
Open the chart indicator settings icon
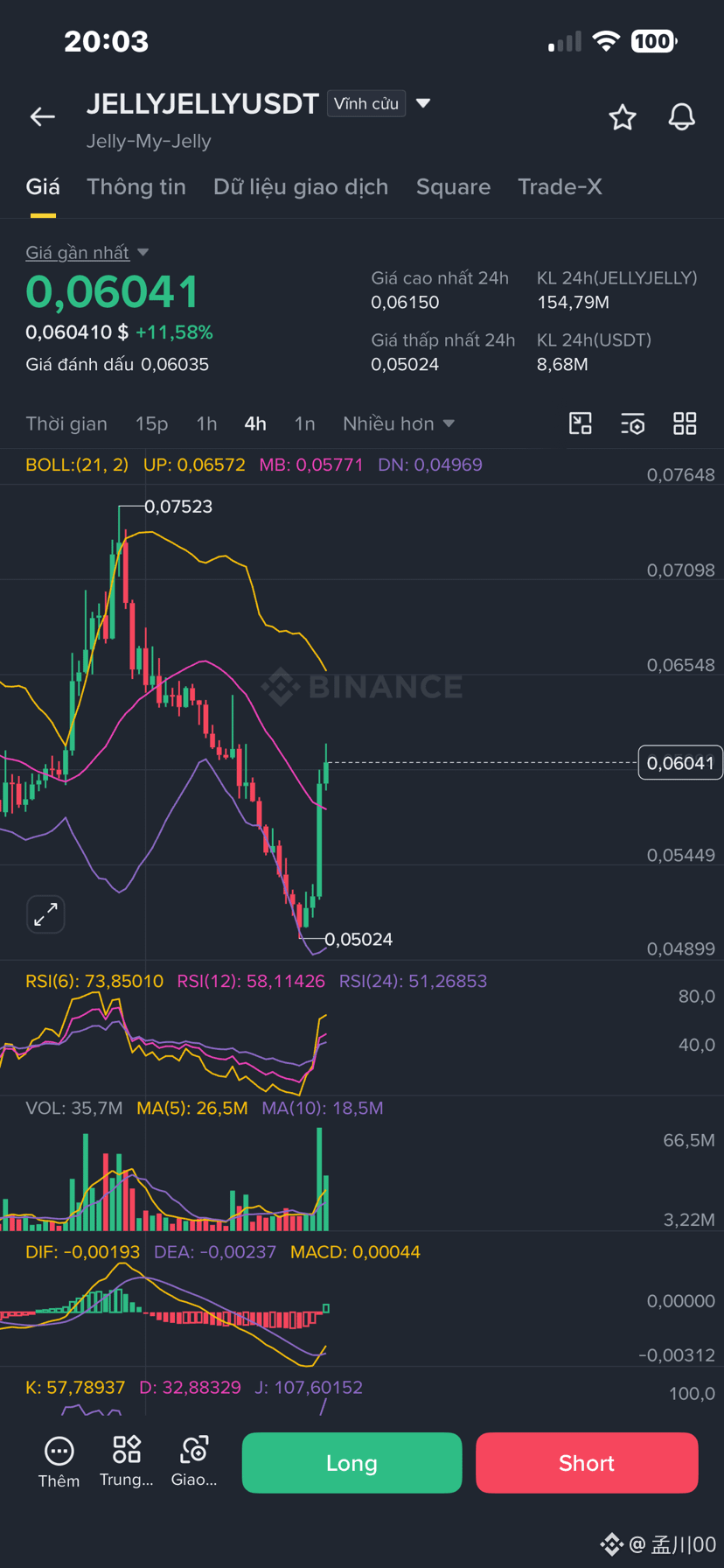point(633,423)
